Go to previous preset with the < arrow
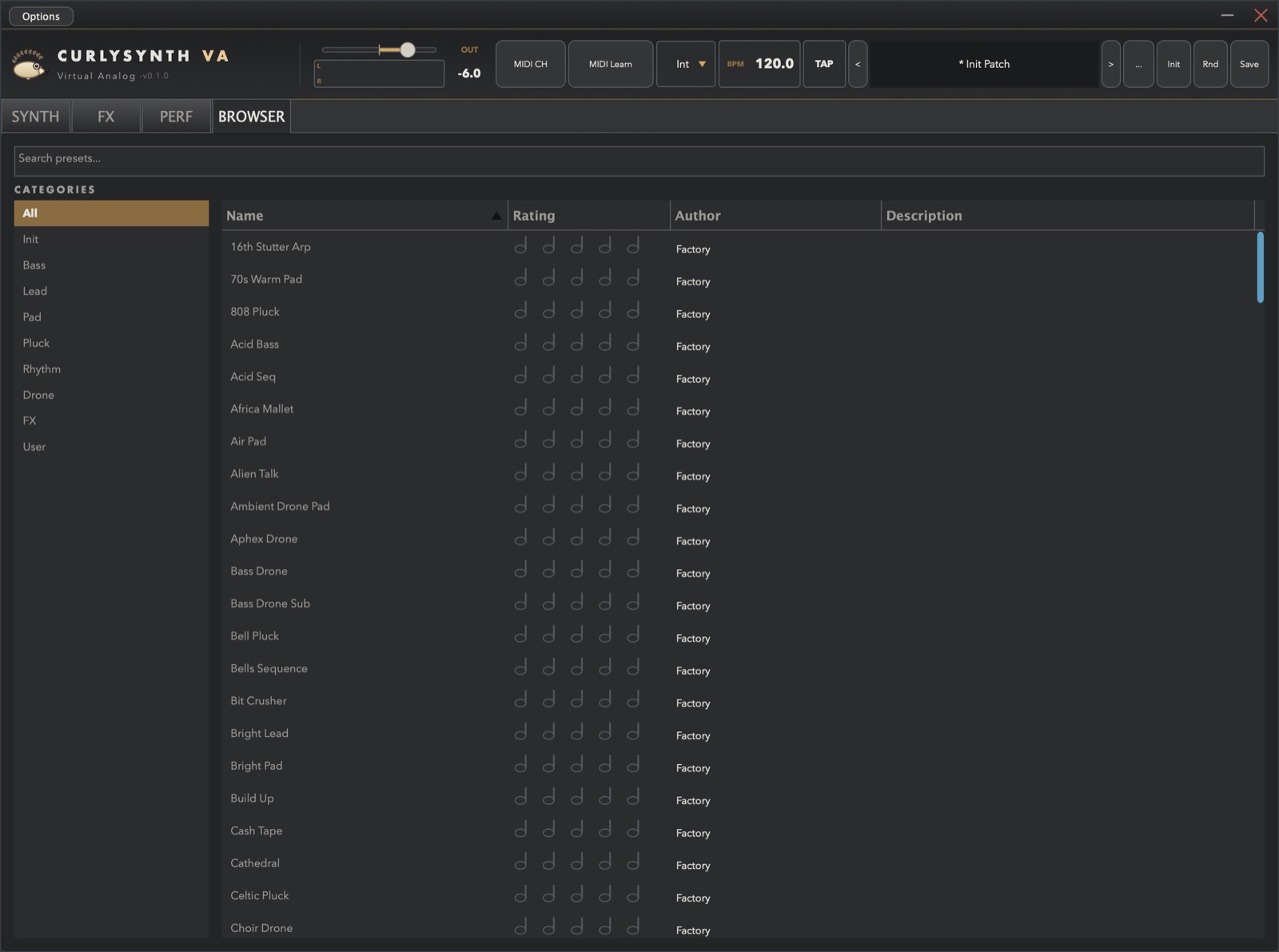The image size is (1279, 952). point(858,64)
